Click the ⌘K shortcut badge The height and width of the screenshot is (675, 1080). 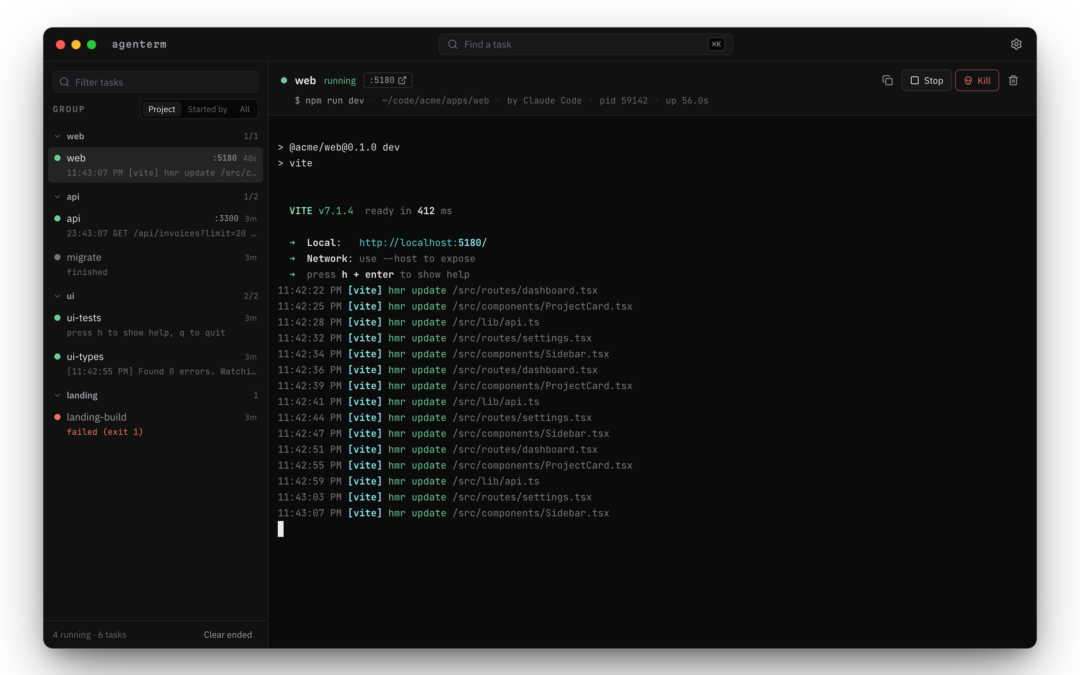pyautogui.click(x=716, y=44)
